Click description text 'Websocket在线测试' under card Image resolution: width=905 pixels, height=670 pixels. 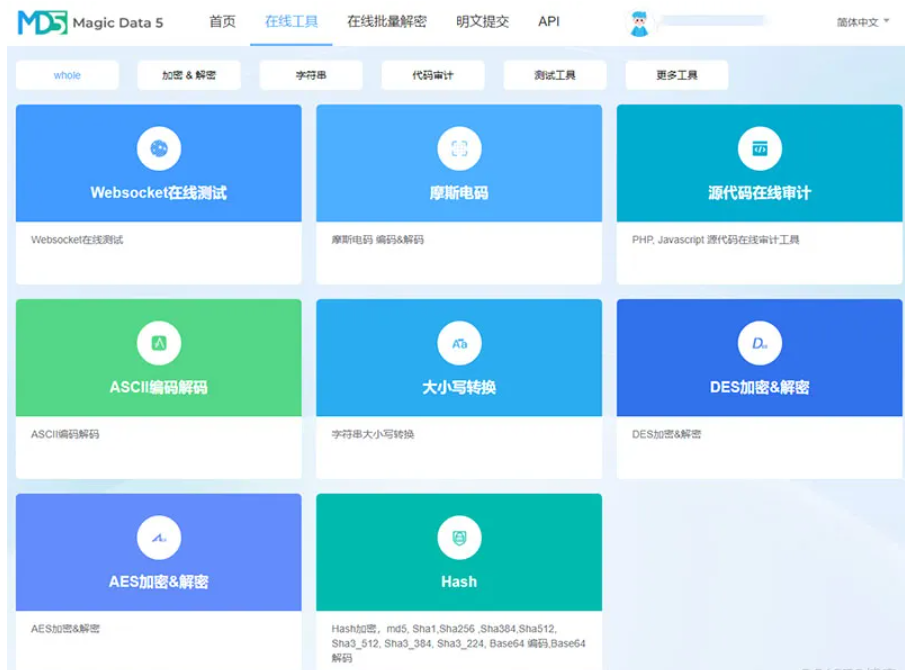coord(77,239)
